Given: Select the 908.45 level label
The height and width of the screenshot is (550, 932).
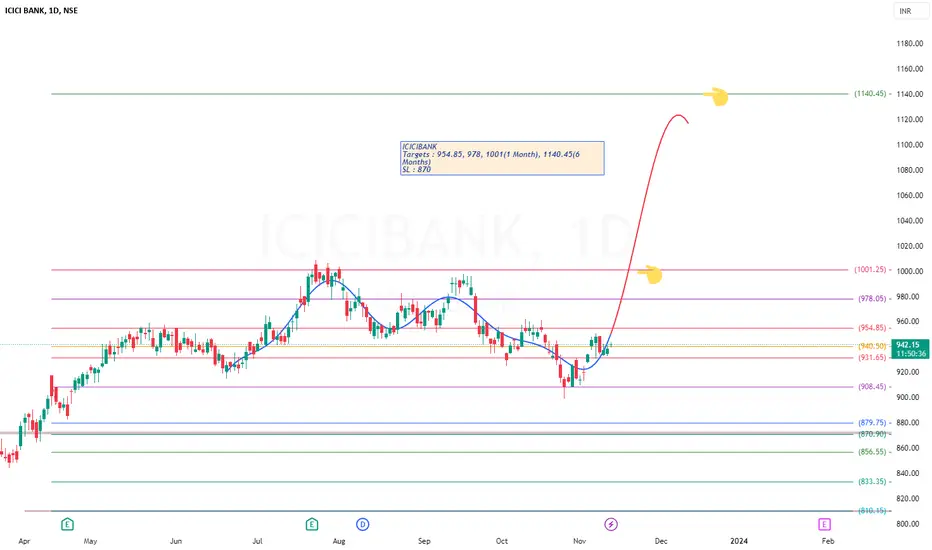Looking at the screenshot, I should pyautogui.click(x=872, y=386).
